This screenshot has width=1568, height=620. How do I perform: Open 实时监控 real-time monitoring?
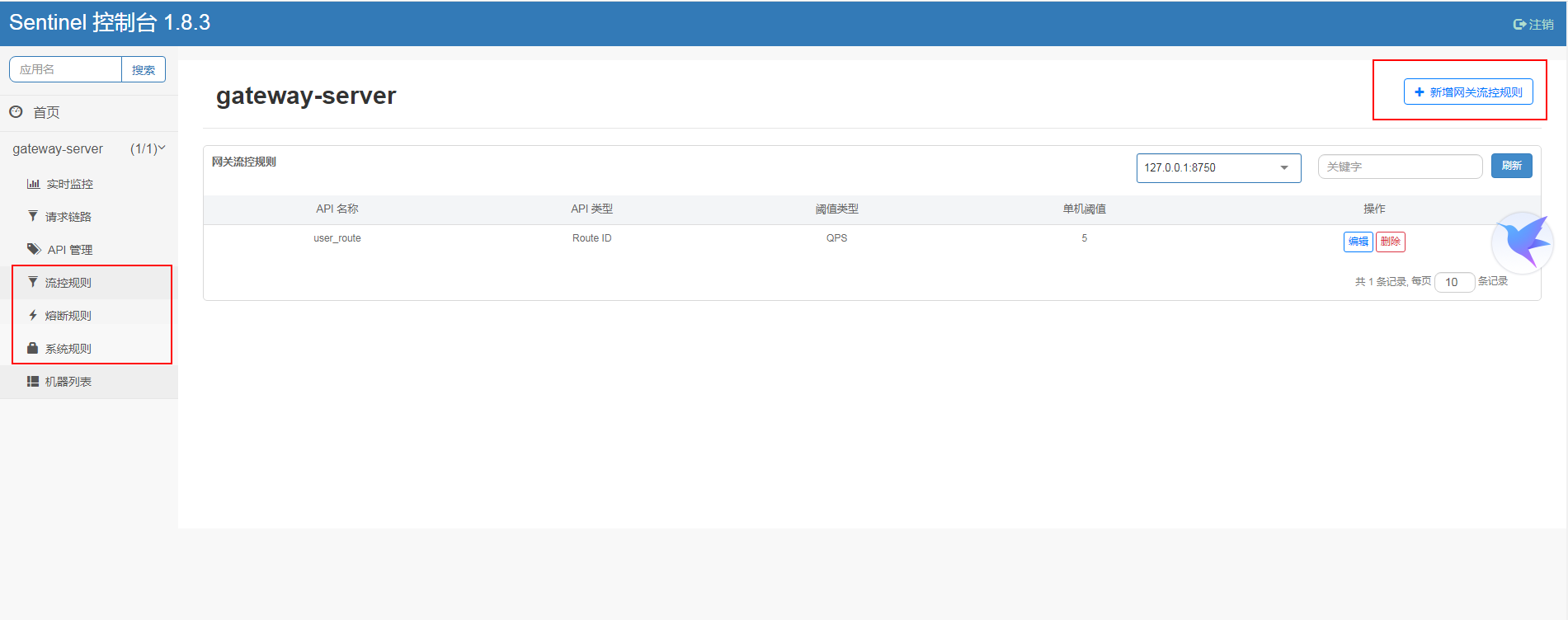(70, 184)
